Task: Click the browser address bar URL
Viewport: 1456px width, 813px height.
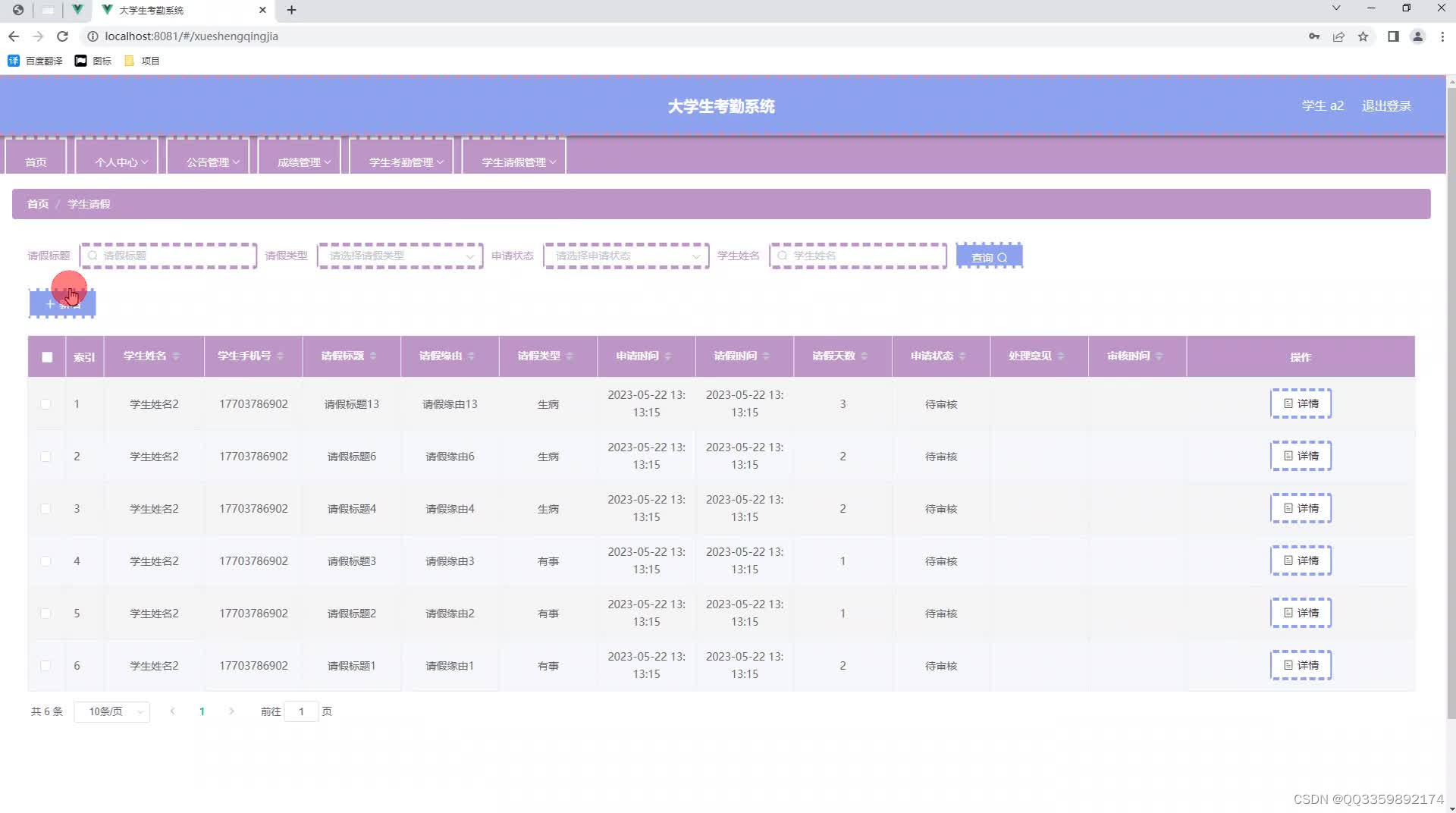Action: (x=191, y=36)
